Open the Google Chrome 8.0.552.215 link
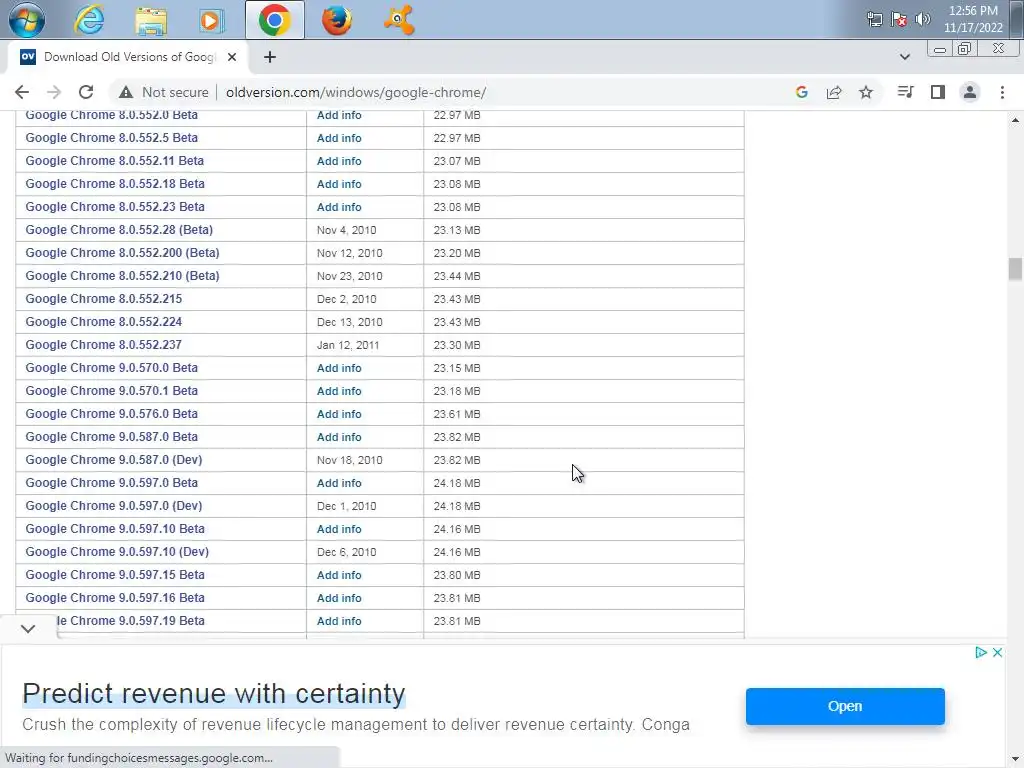Screen dimensions: 1024x768 [x=104, y=298]
